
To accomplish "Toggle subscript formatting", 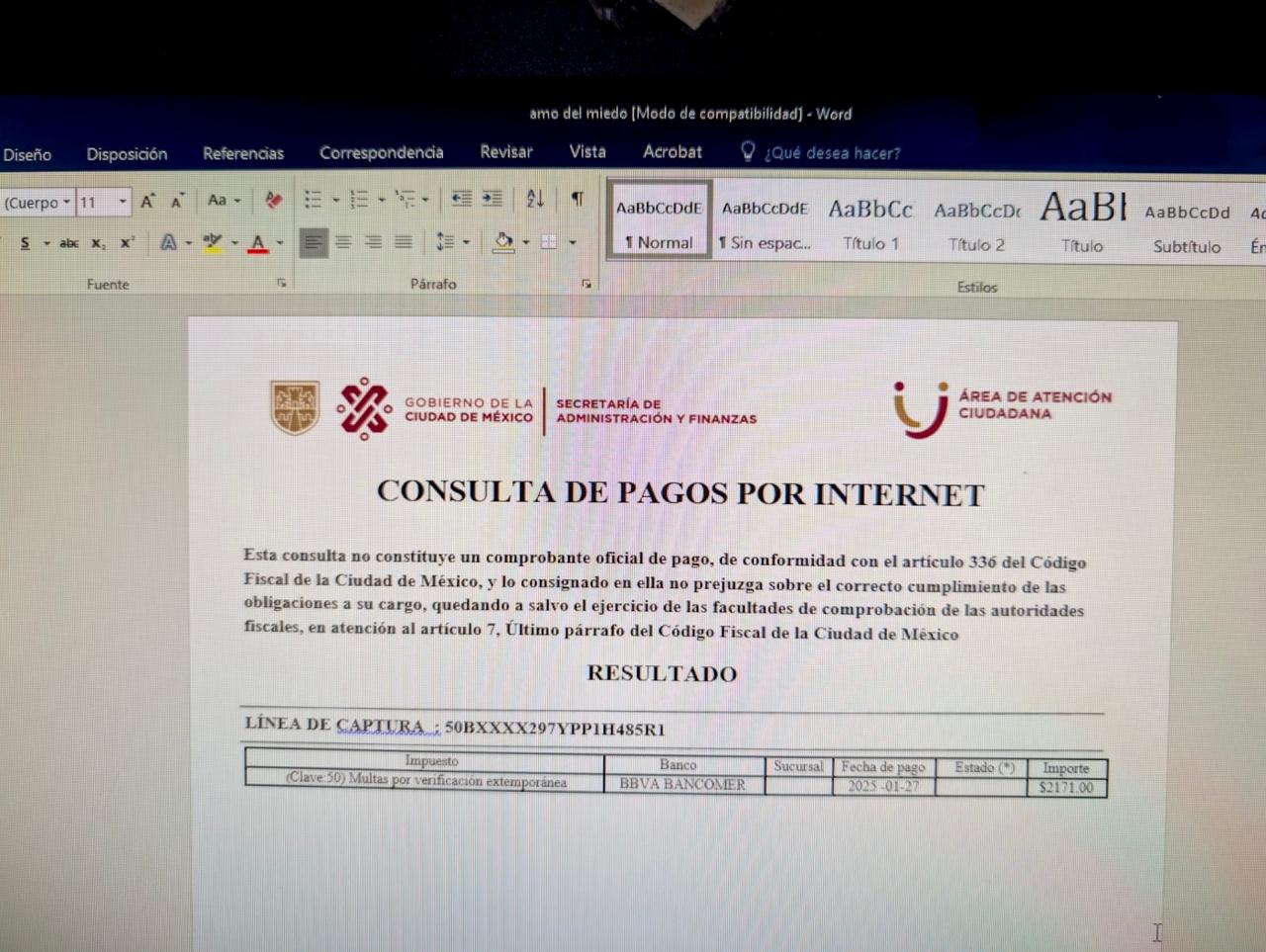I will 98,243.
